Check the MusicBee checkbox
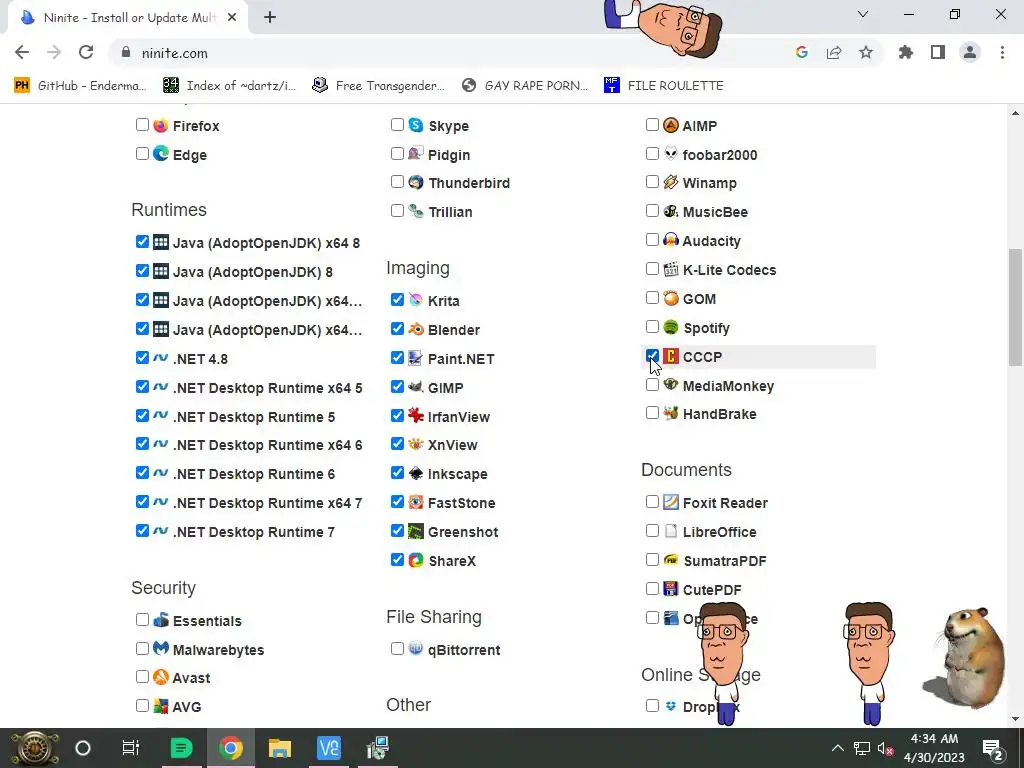 [652, 211]
